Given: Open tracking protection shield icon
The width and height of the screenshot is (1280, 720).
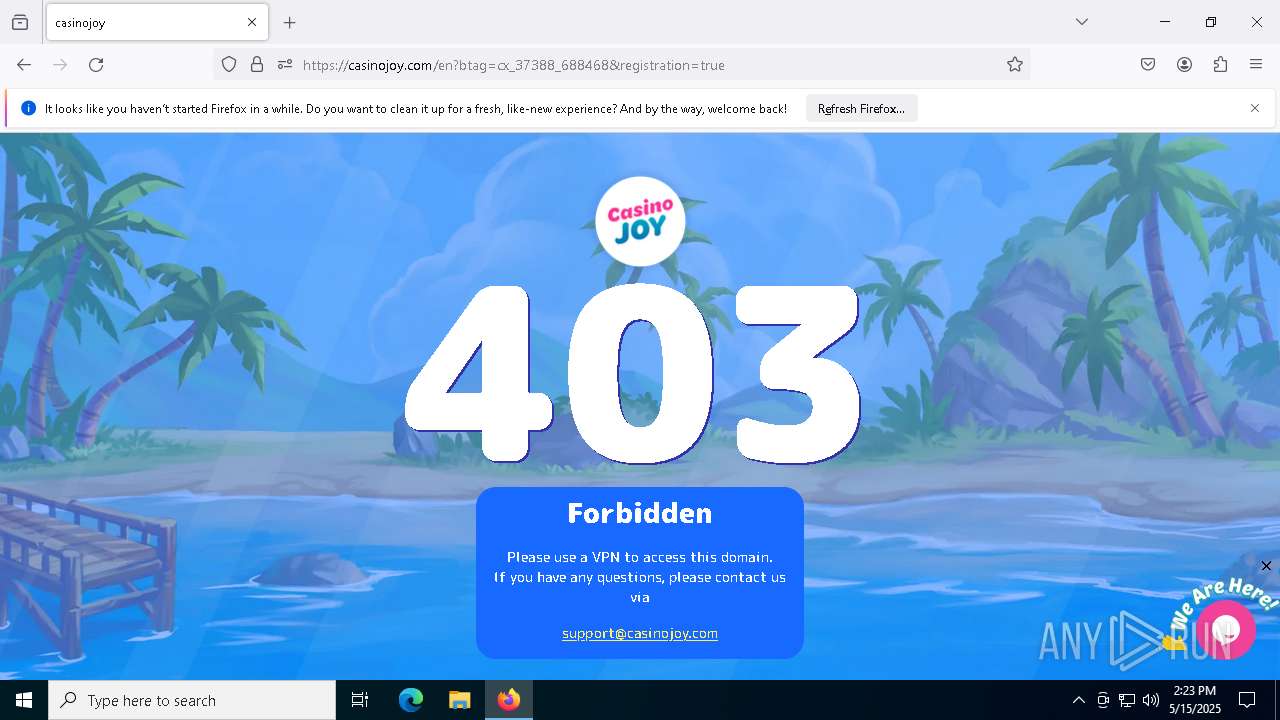Looking at the screenshot, I should click(x=229, y=65).
